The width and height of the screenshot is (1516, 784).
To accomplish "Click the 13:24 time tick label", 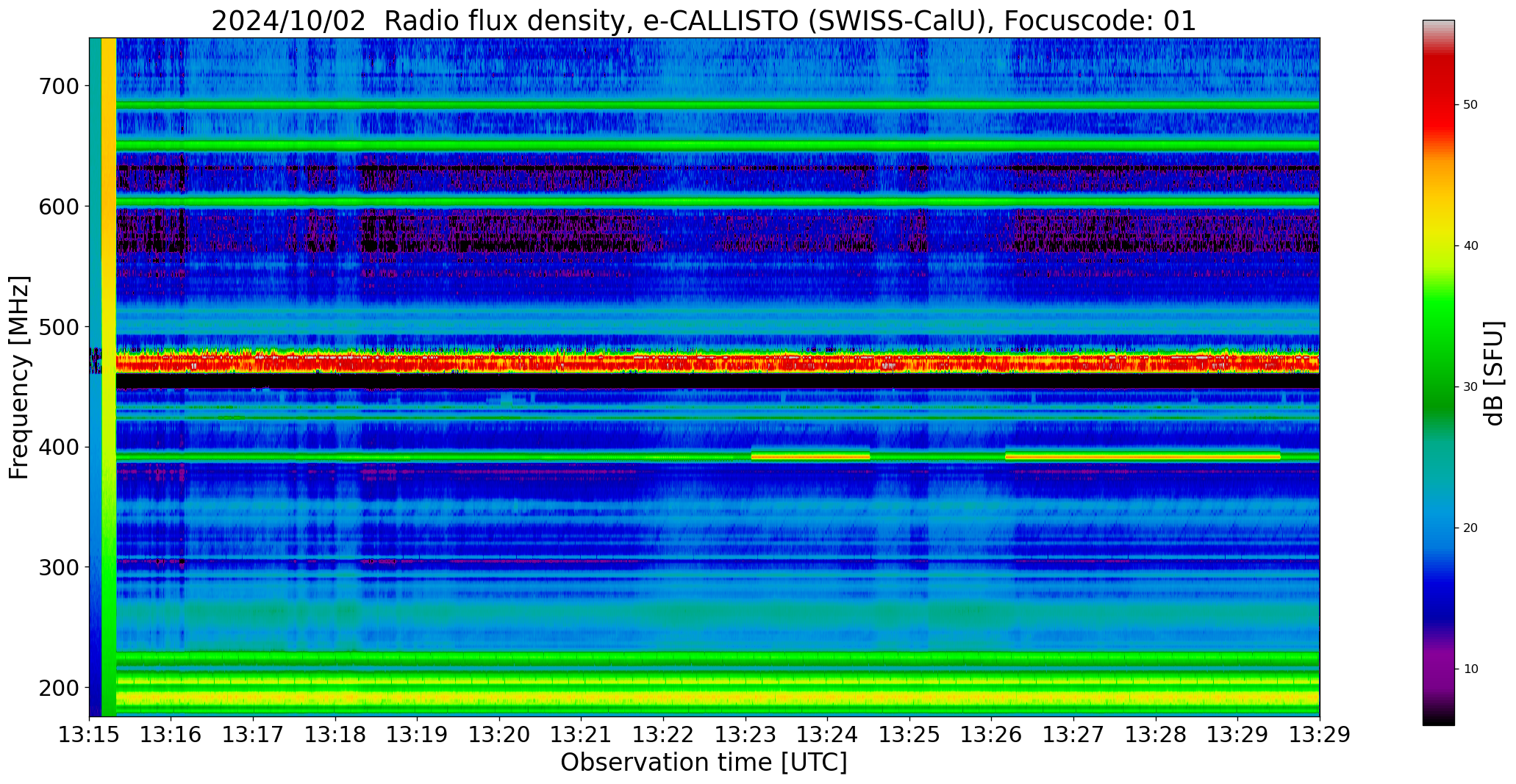I will coord(828,735).
